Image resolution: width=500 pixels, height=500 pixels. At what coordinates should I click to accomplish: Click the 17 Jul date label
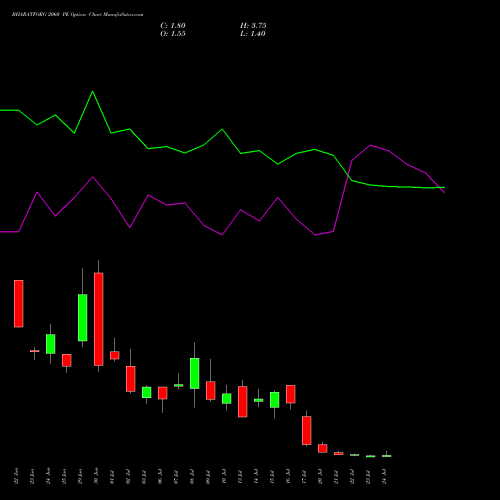pyautogui.click(x=304, y=476)
